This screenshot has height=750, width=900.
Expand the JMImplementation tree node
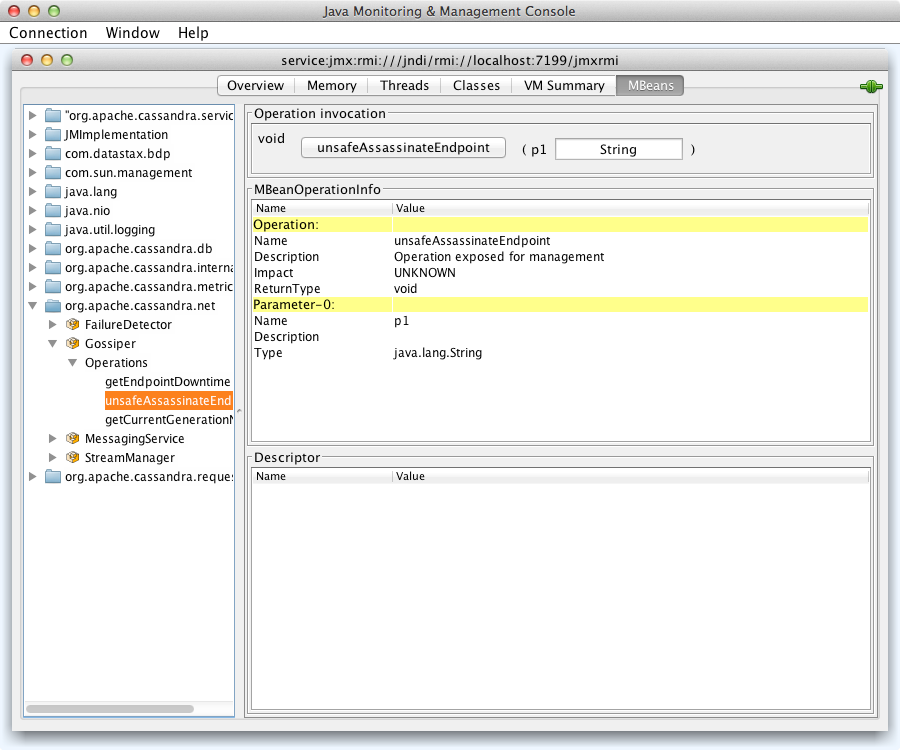(x=33, y=135)
